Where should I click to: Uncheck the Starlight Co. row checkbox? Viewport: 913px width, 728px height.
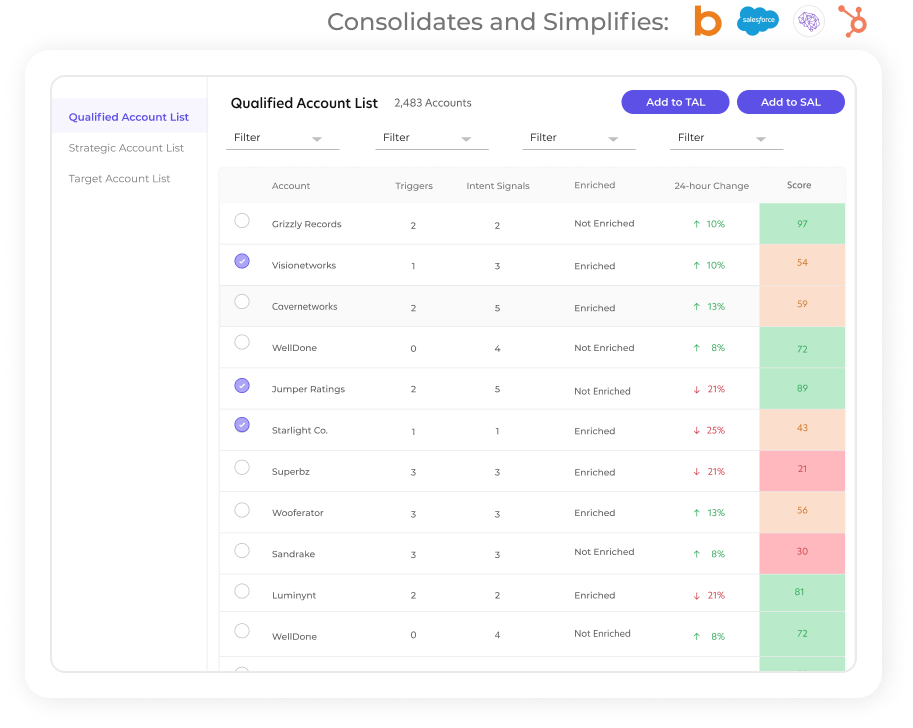tap(242, 425)
